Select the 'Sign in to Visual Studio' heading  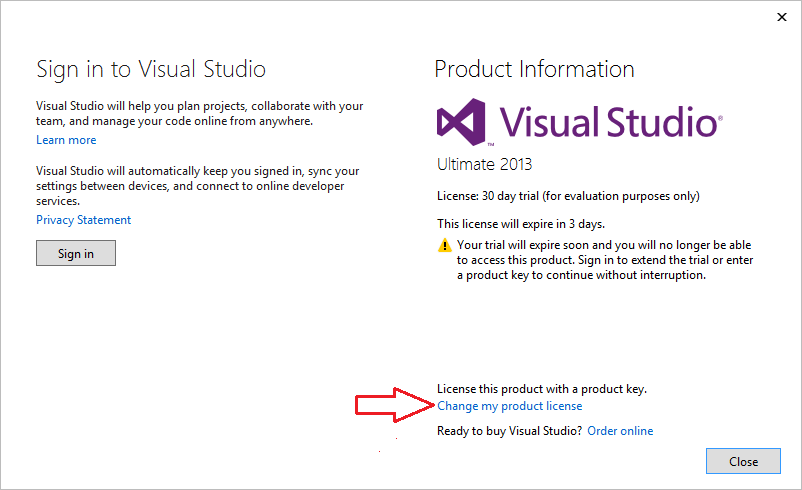coord(151,70)
